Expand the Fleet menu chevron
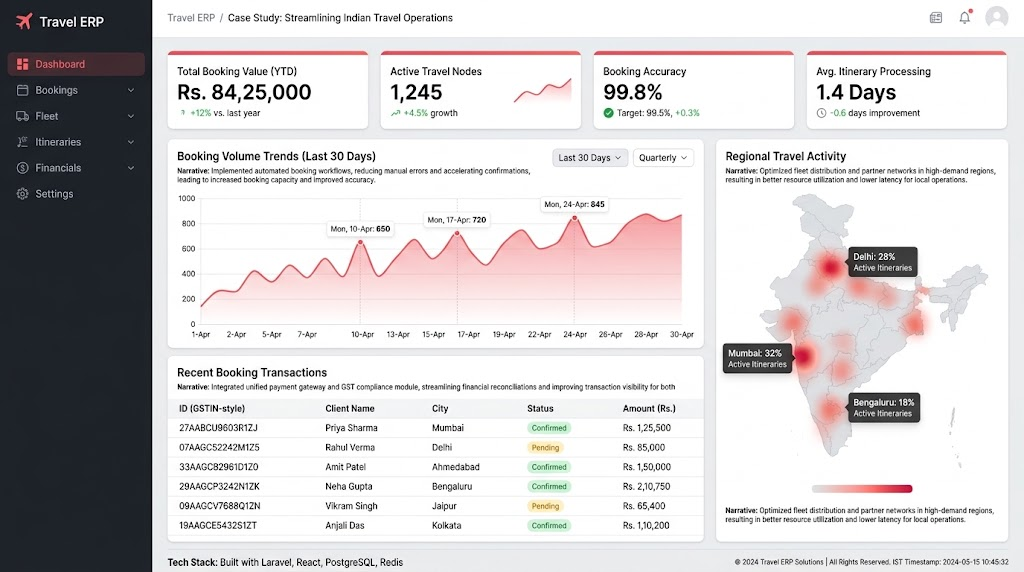1024x572 pixels. pos(131,116)
